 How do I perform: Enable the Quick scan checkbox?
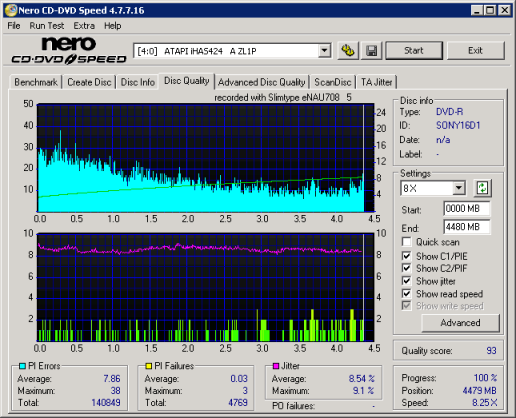pos(406,242)
